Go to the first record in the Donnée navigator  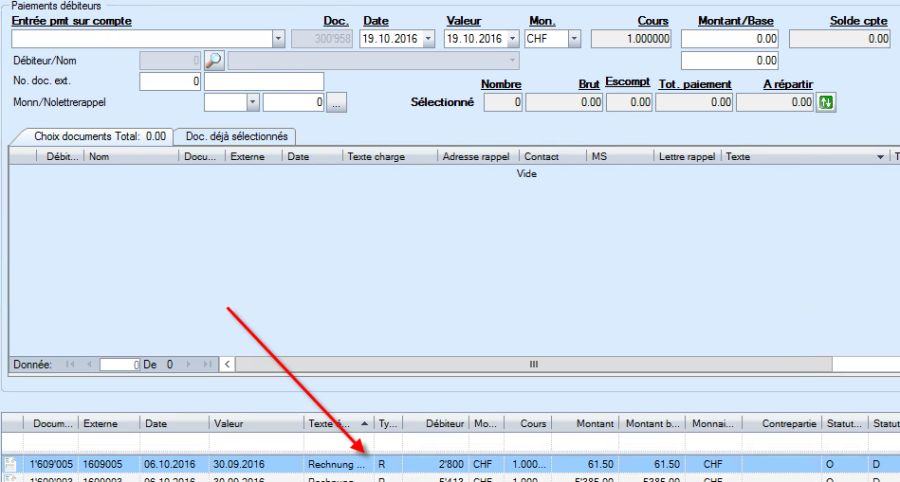(x=71, y=365)
